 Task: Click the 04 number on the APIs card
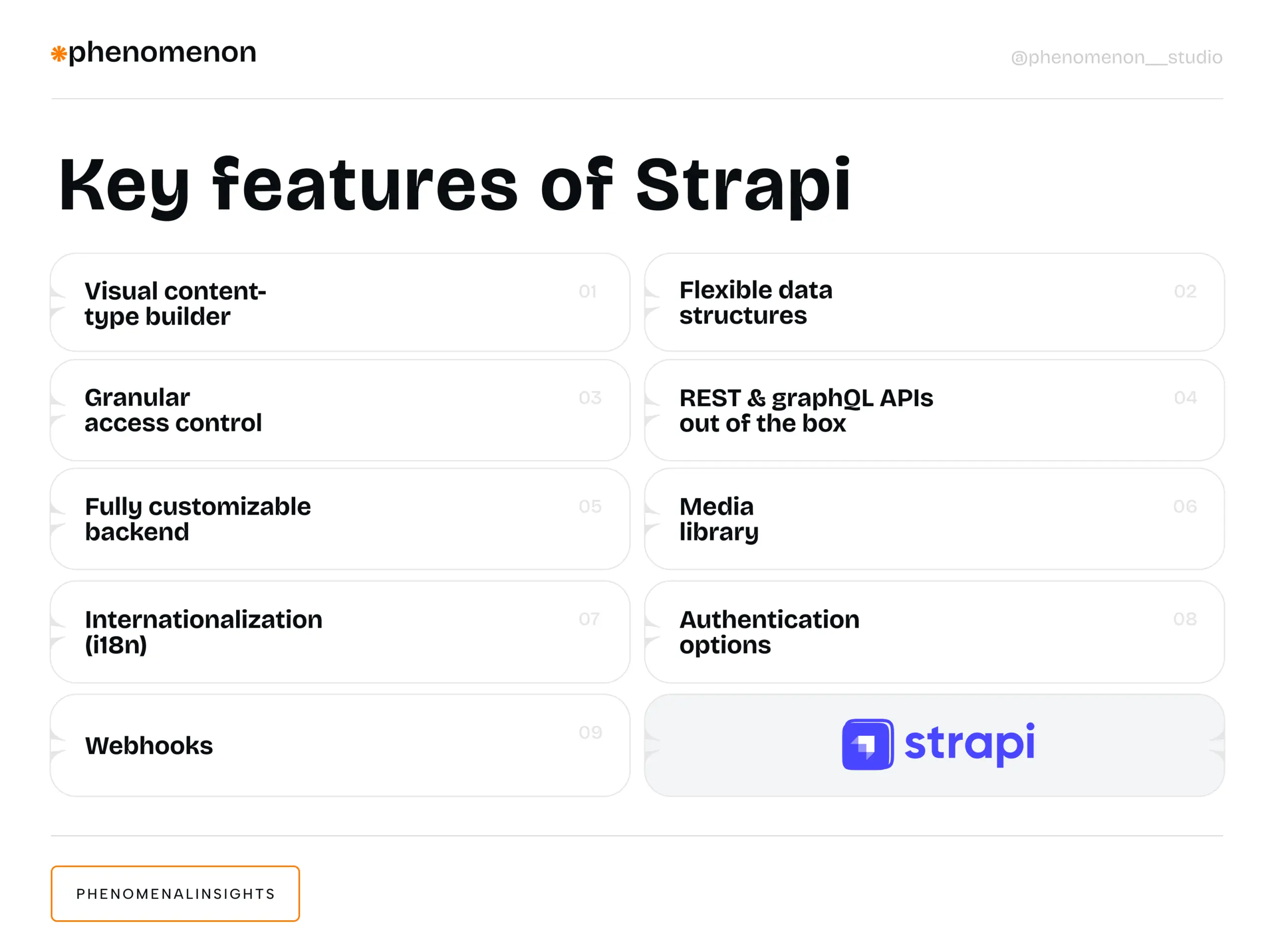tap(1185, 398)
